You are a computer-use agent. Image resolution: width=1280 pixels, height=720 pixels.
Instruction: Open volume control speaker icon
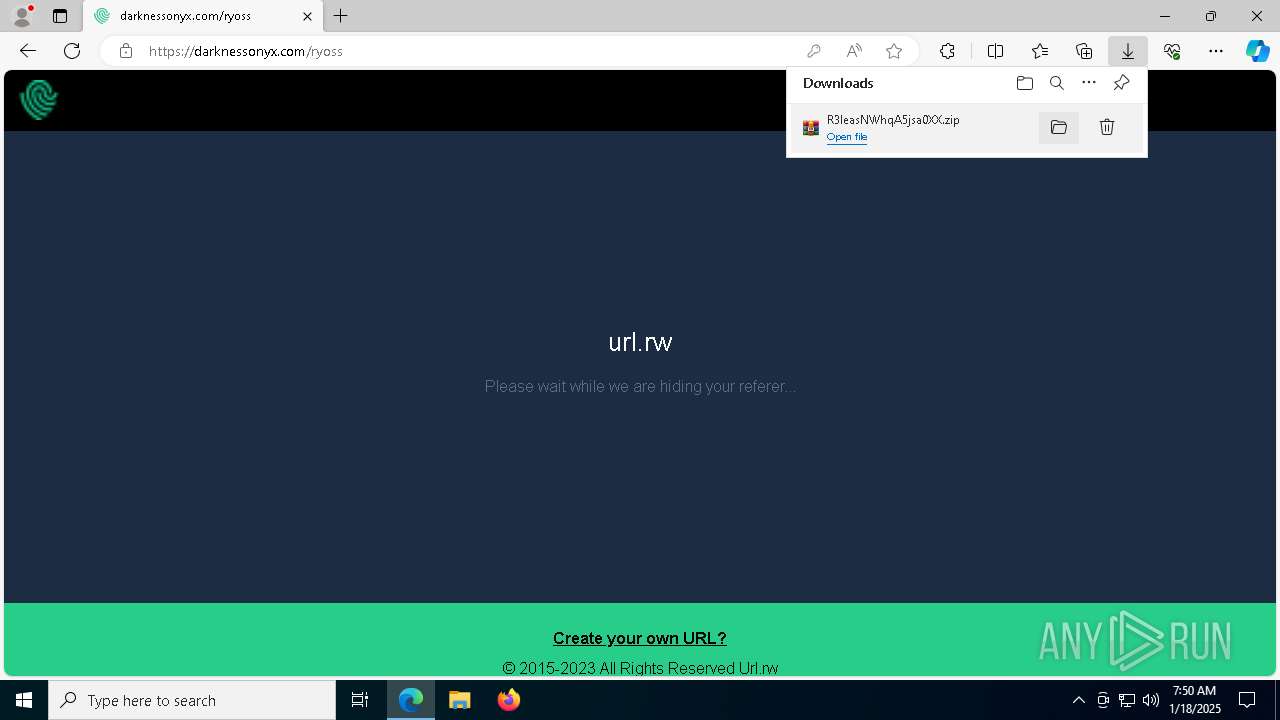pyautogui.click(x=1151, y=700)
